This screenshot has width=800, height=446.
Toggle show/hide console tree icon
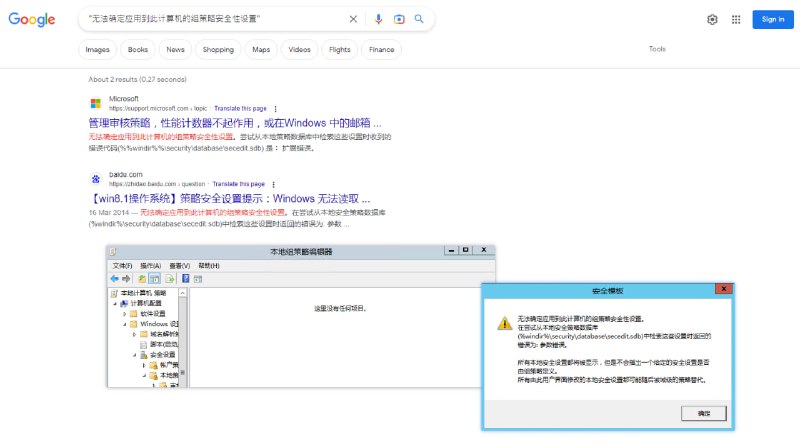click(x=155, y=279)
